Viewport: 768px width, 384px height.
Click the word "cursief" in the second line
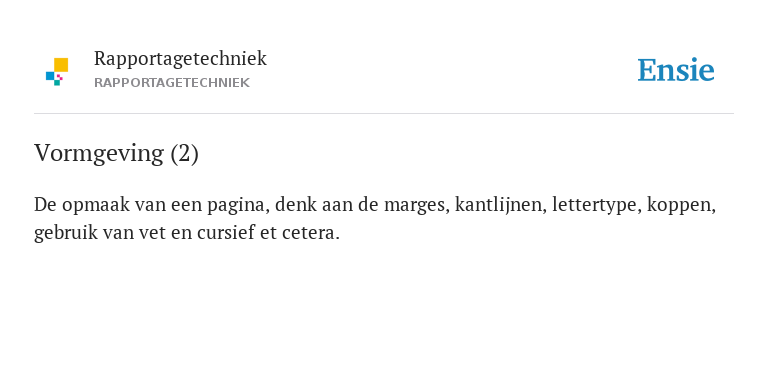(x=225, y=233)
